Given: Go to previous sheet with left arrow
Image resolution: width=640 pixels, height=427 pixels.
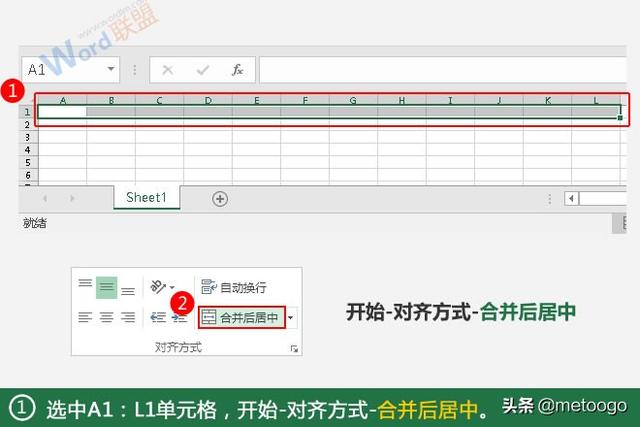Looking at the screenshot, I should click(45, 198).
